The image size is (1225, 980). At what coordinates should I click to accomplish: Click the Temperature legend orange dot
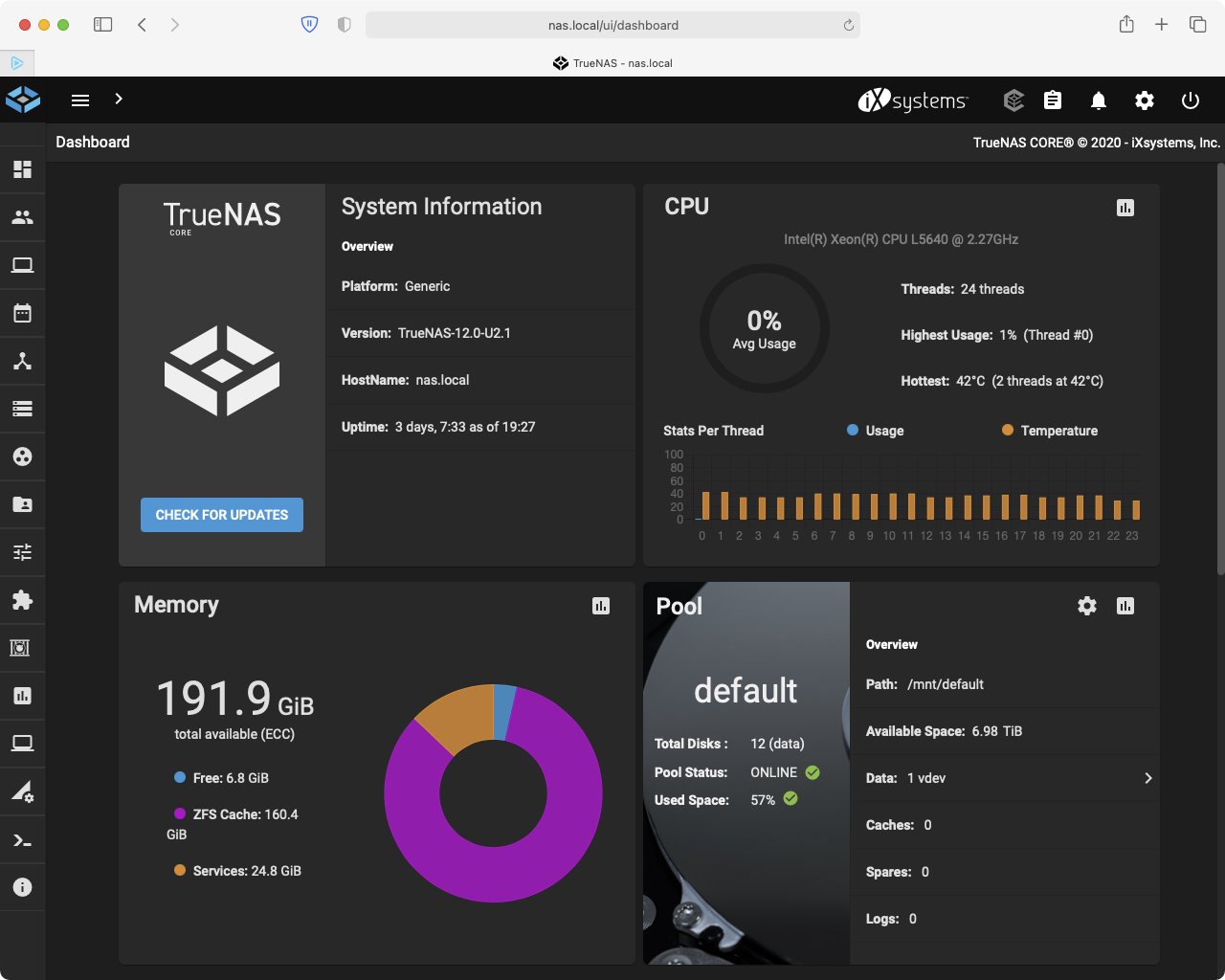click(1008, 430)
